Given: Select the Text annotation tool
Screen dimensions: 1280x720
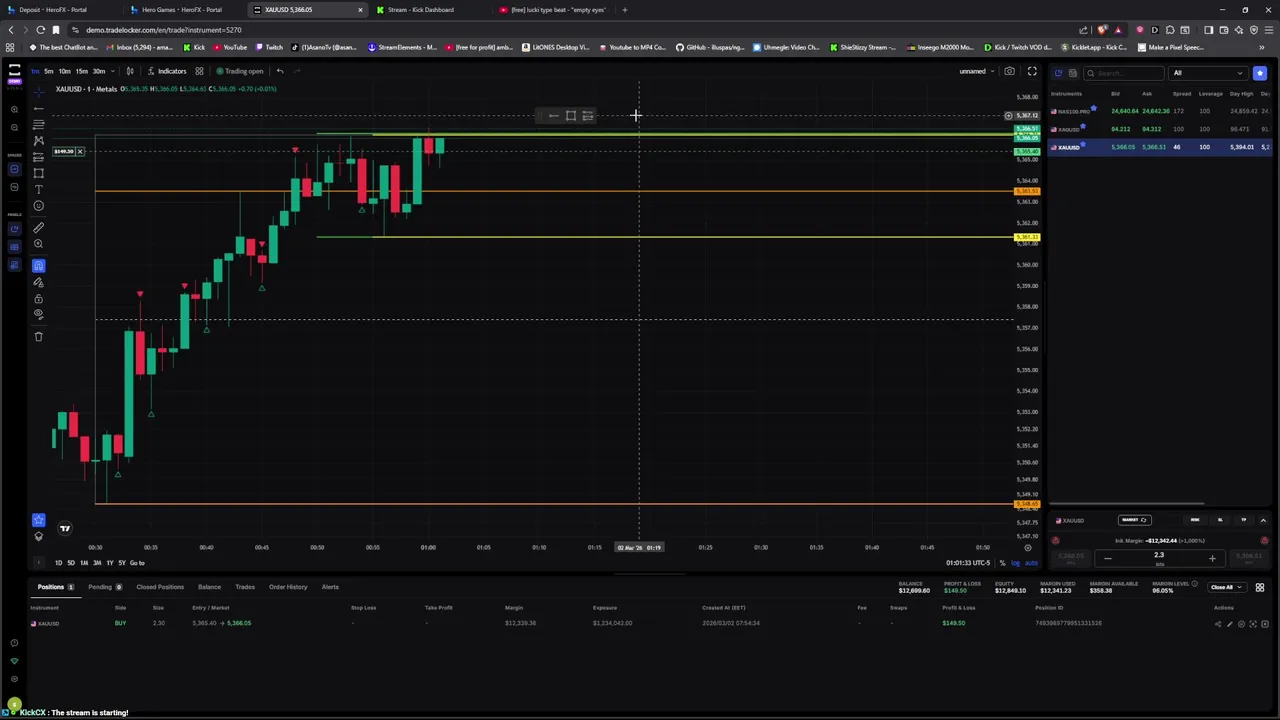Looking at the screenshot, I should coord(38,189).
